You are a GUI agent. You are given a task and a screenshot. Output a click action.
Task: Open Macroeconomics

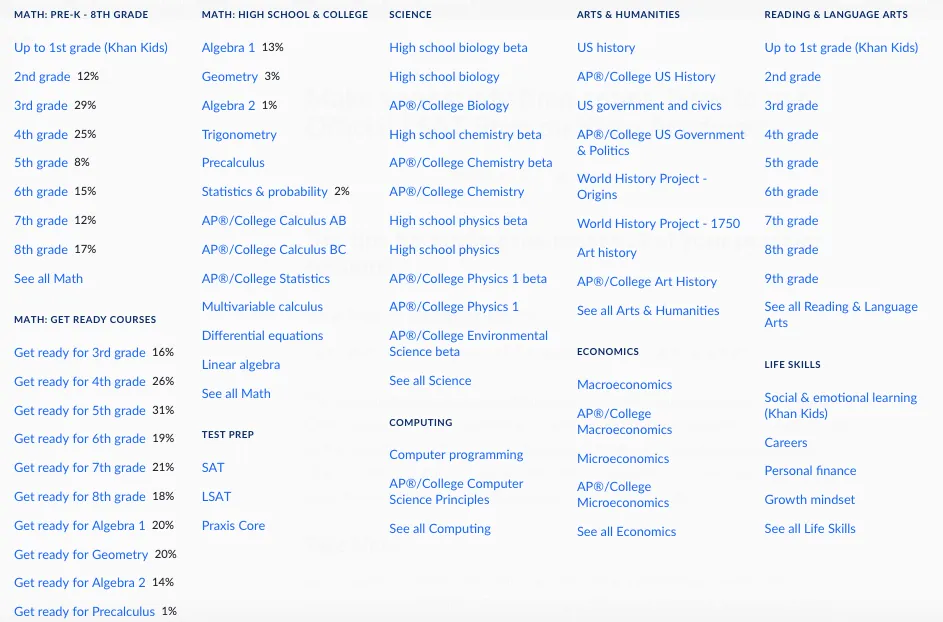[625, 384]
